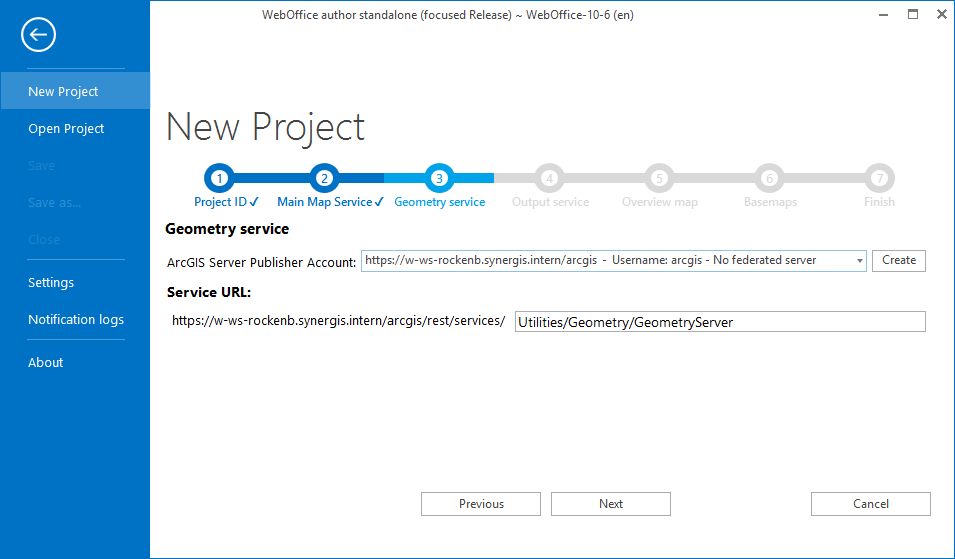Click ArcGIS Server Publisher Account label

262,262
